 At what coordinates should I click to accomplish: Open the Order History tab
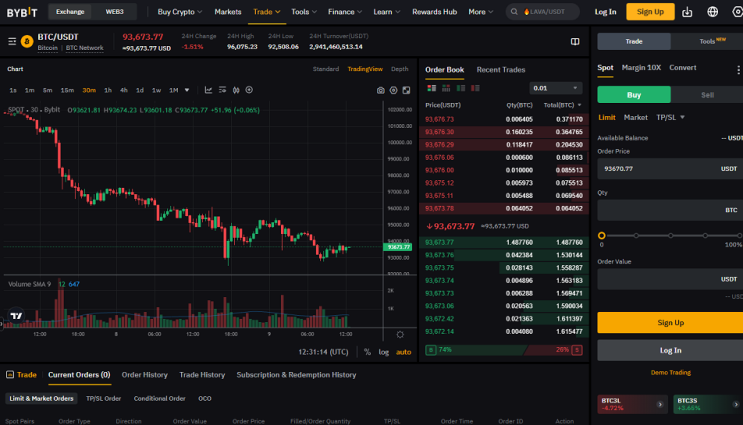(145, 375)
